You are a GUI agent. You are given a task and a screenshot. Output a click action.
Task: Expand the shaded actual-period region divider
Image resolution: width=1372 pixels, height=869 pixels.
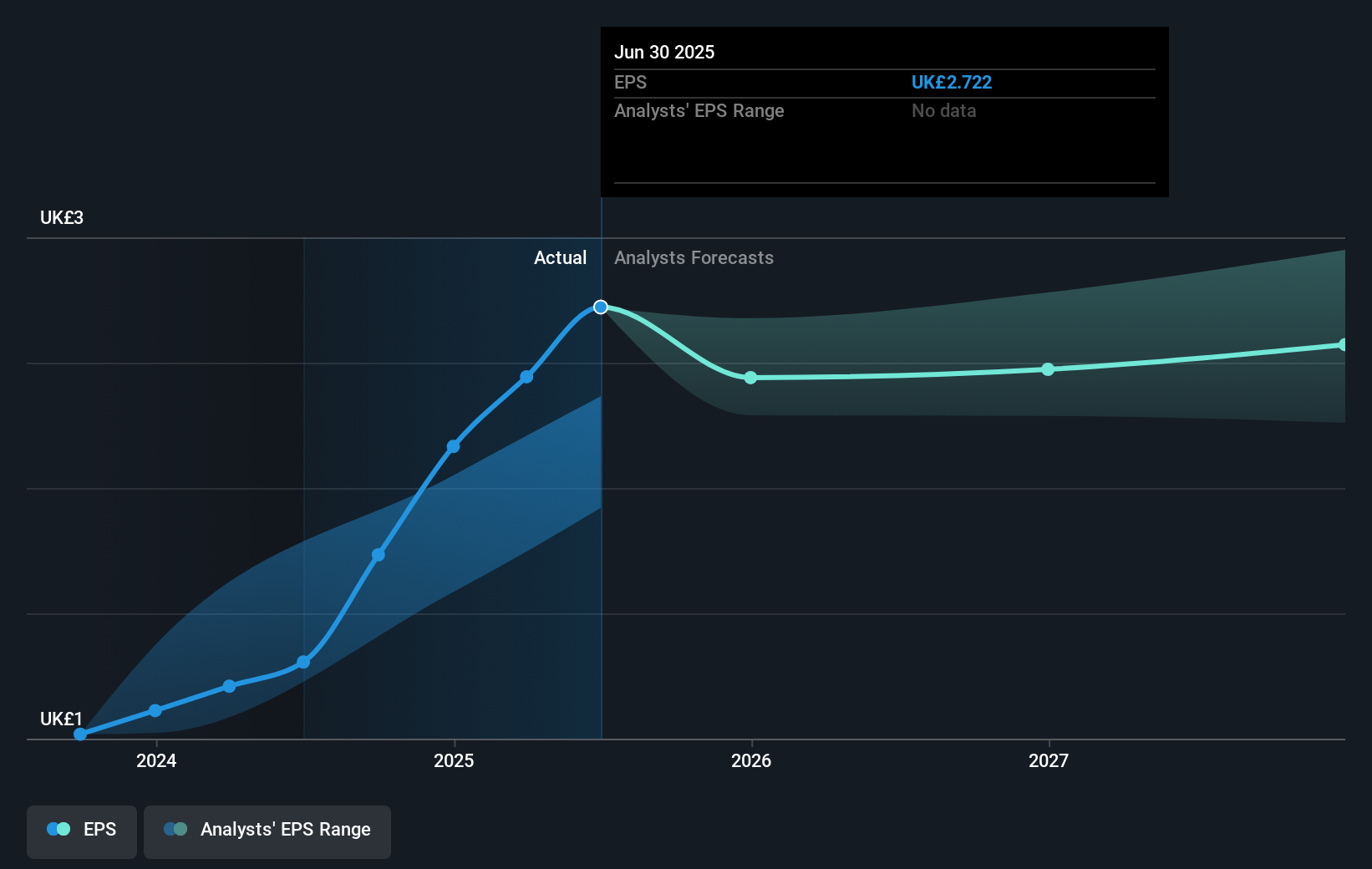click(600, 485)
